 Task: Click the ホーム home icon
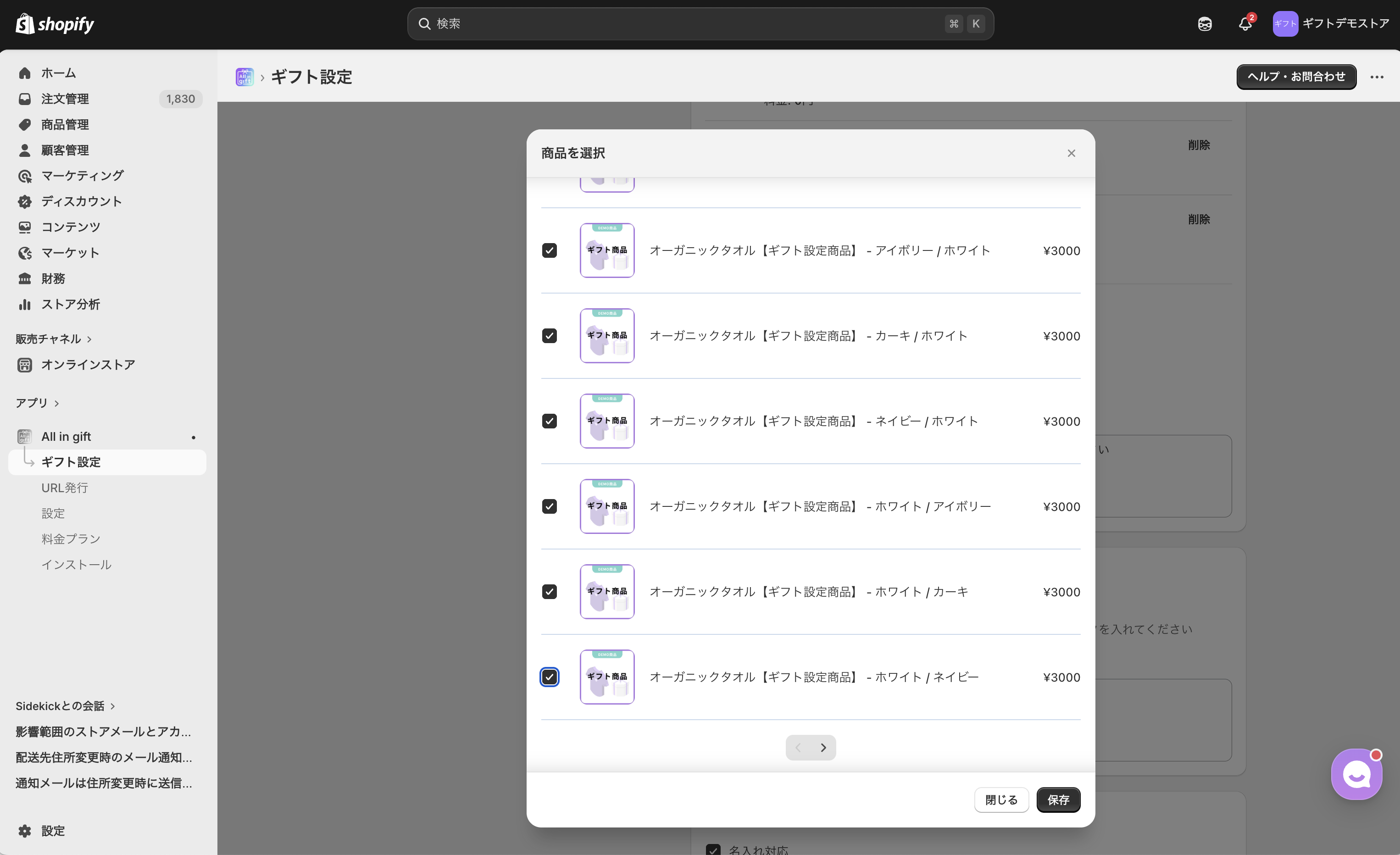point(25,73)
